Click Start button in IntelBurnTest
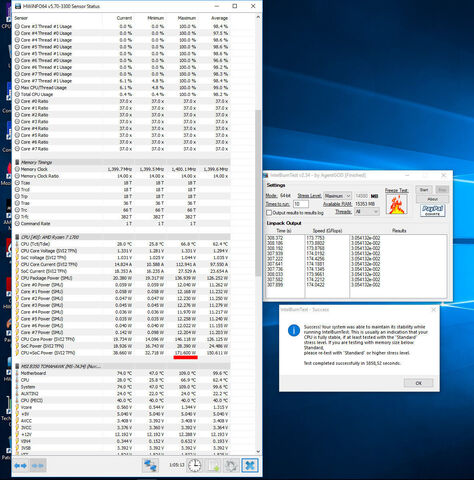The height and width of the screenshot is (480, 474). tap(424, 190)
